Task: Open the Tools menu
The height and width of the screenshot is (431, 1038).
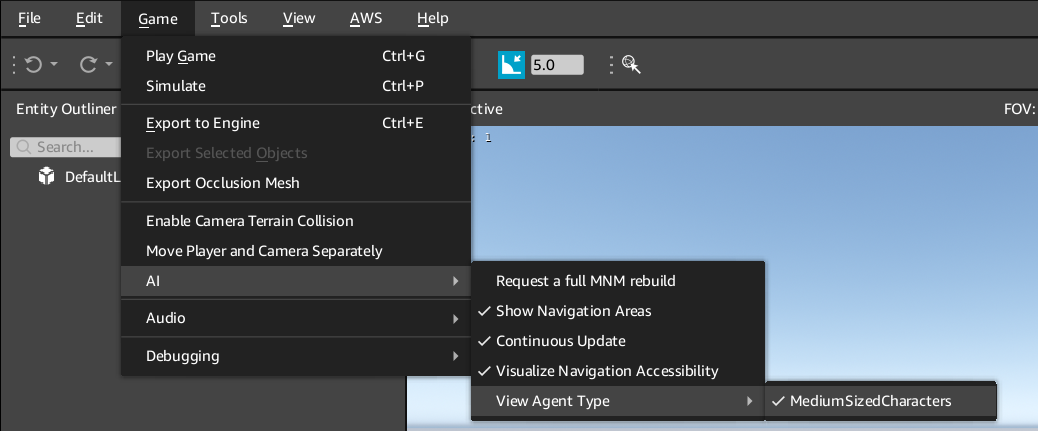Action: click(229, 18)
